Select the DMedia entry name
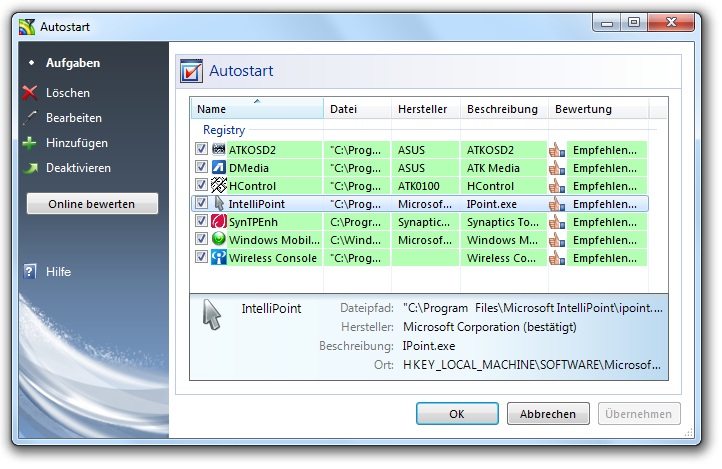This screenshot has height=469, width=722. 249,168
